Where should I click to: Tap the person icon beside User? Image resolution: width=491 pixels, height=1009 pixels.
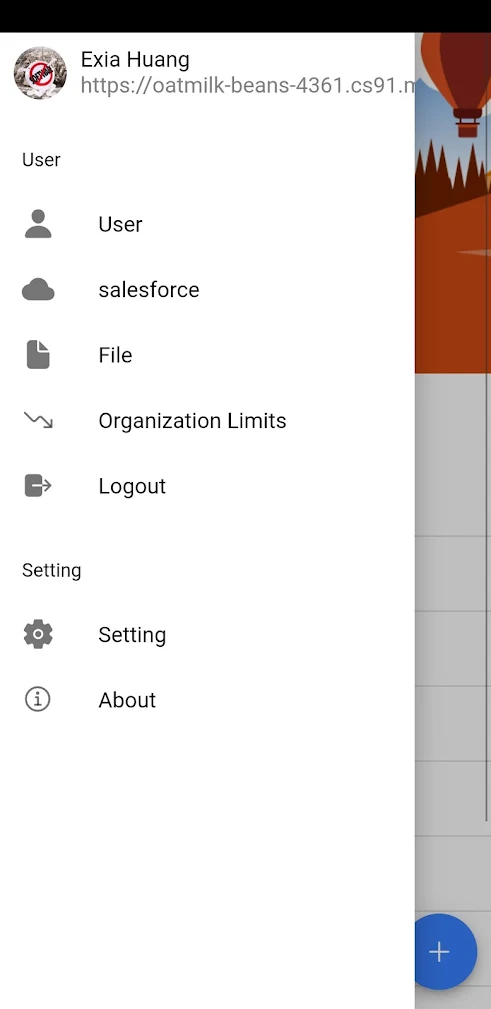click(38, 224)
